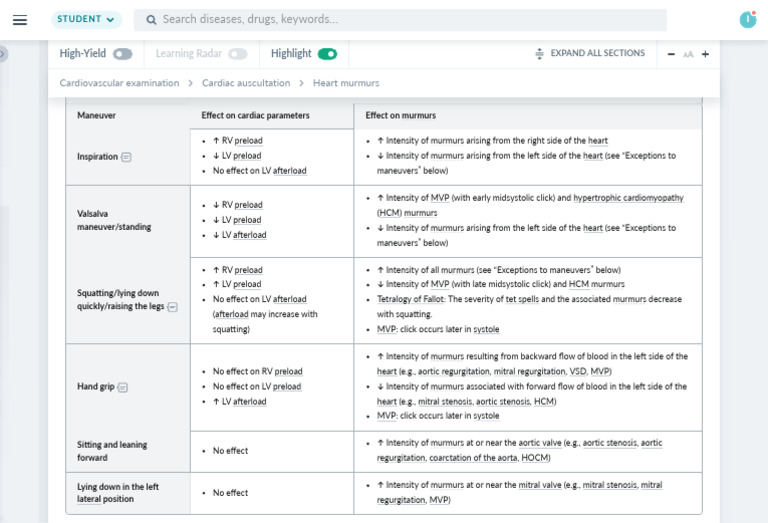Viewport: 768px width, 523px height.
Task: Open the STUDENT mode dropdown
Action: (85, 19)
